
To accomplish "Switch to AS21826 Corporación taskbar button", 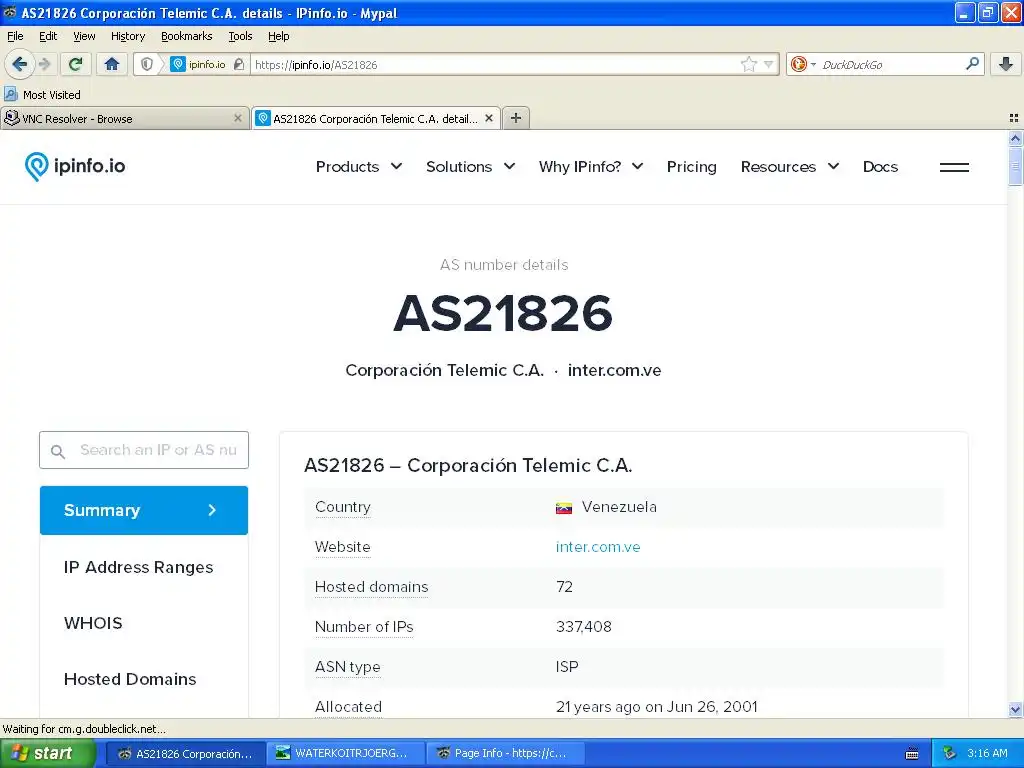I will point(185,753).
